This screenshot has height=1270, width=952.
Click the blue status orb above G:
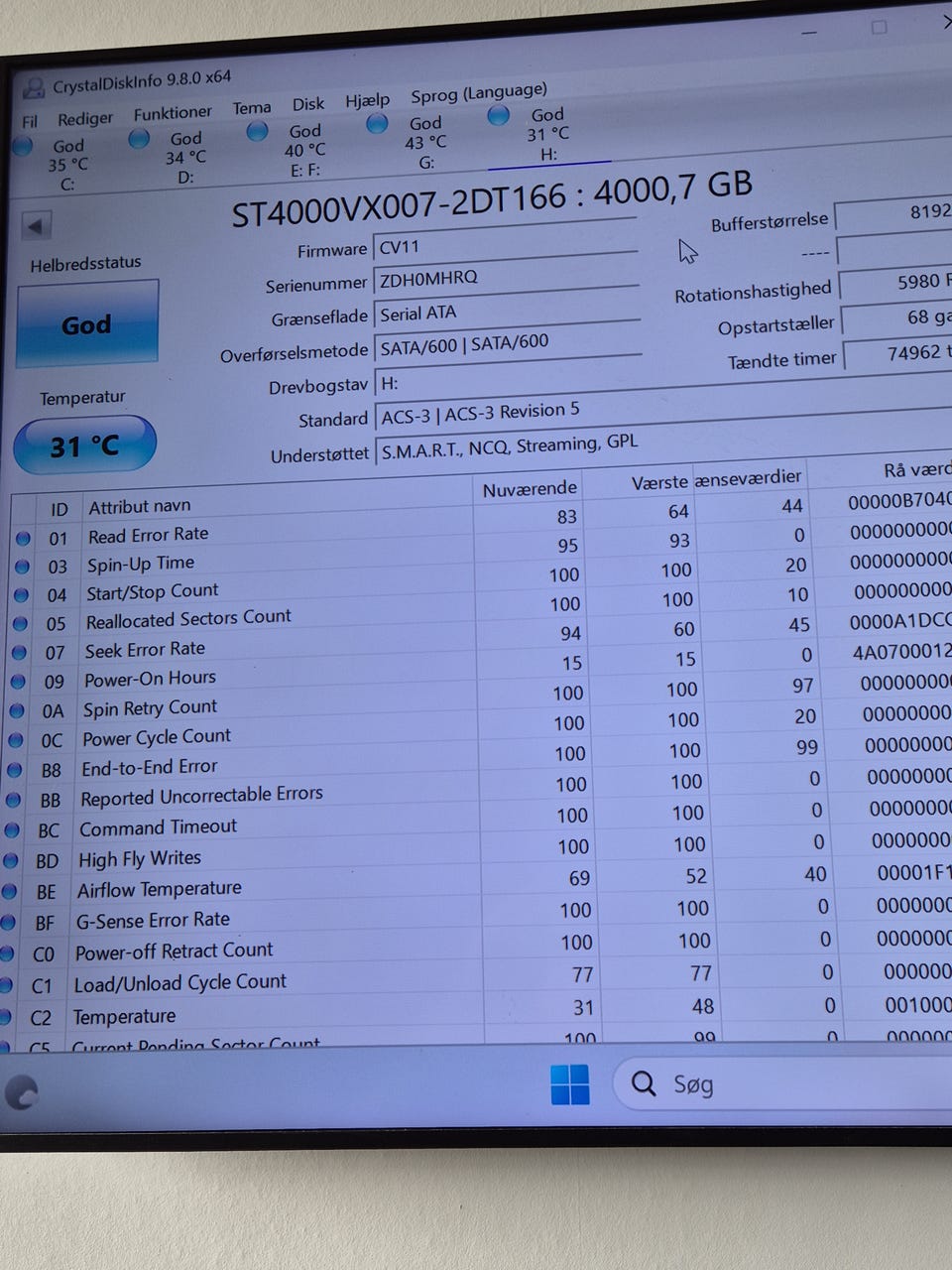point(377,124)
